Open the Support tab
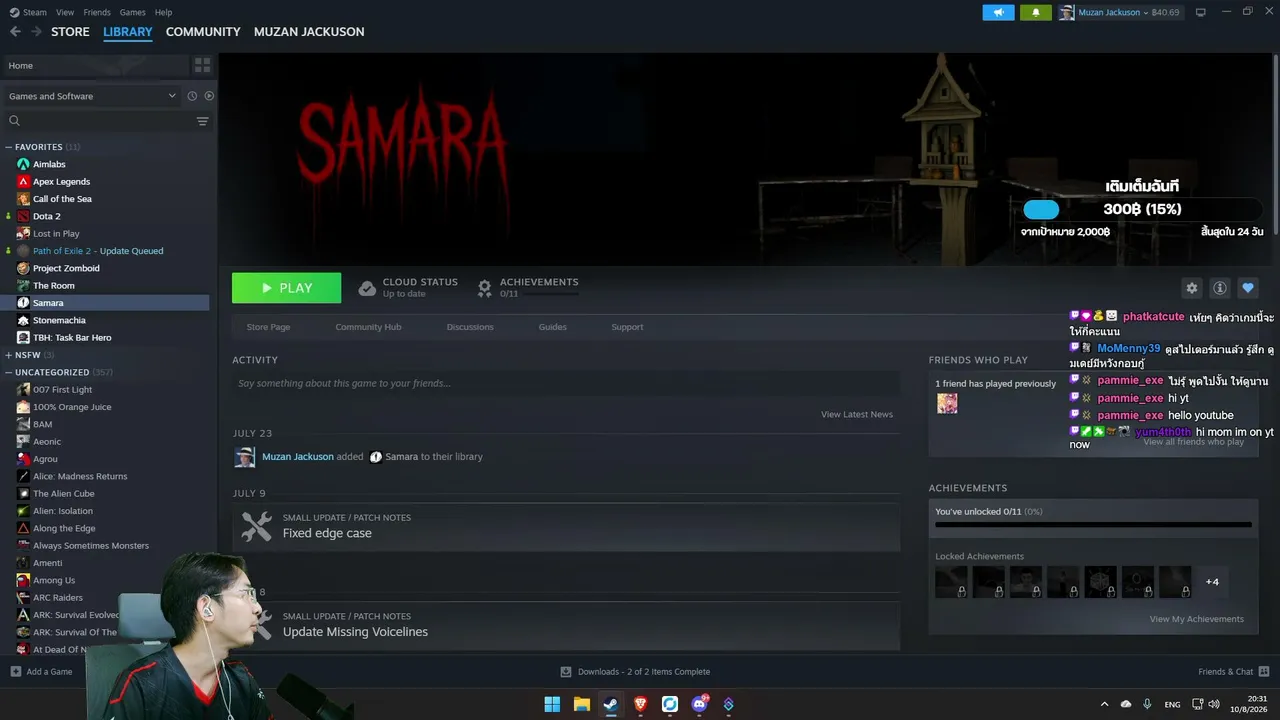This screenshot has height=720, width=1280. coord(627,327)
